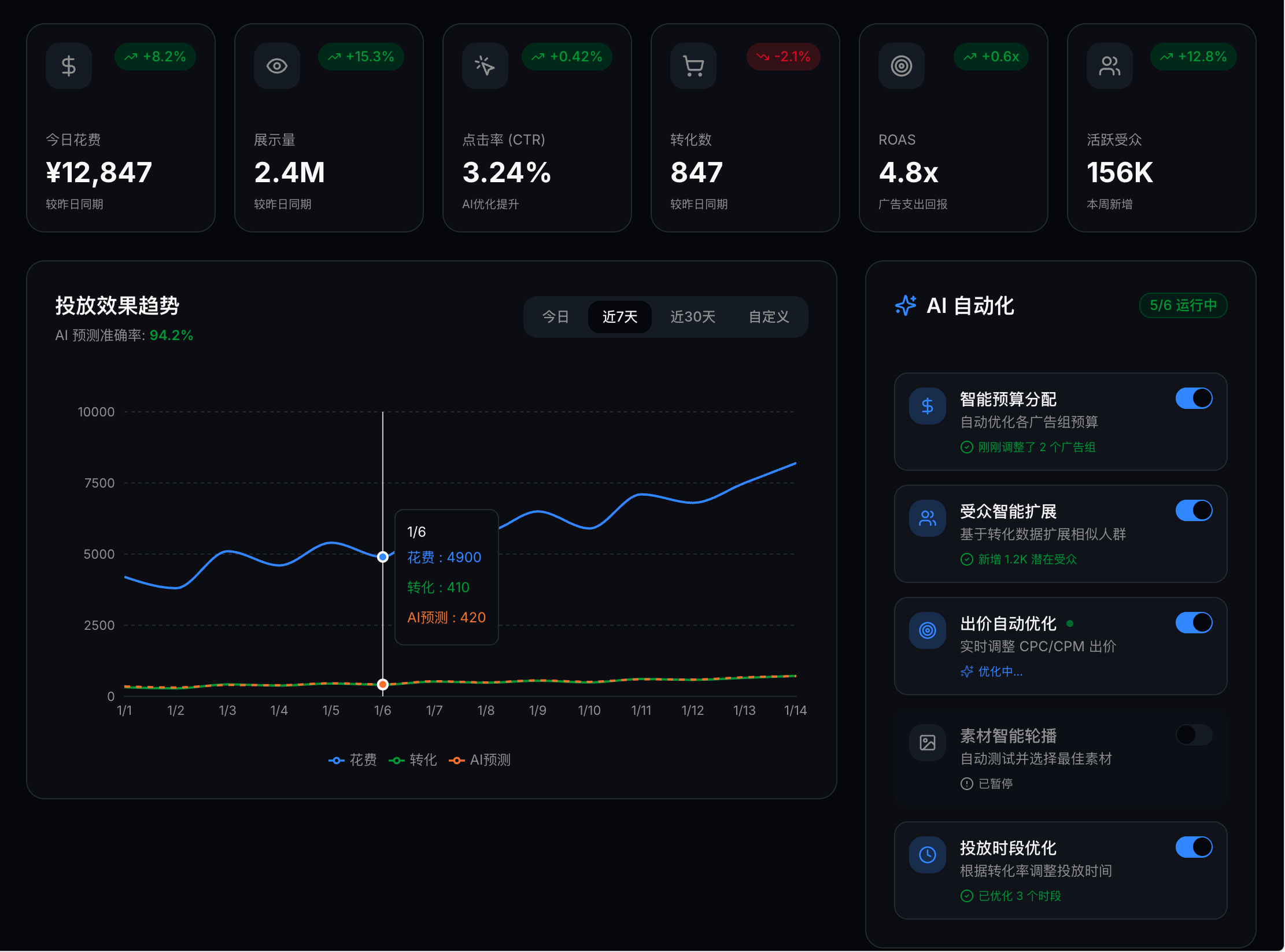Viewport: 1285px width, 952px height.
Task: Click the shopping cart icon on 转化数 card
Action: pos(693,66)
